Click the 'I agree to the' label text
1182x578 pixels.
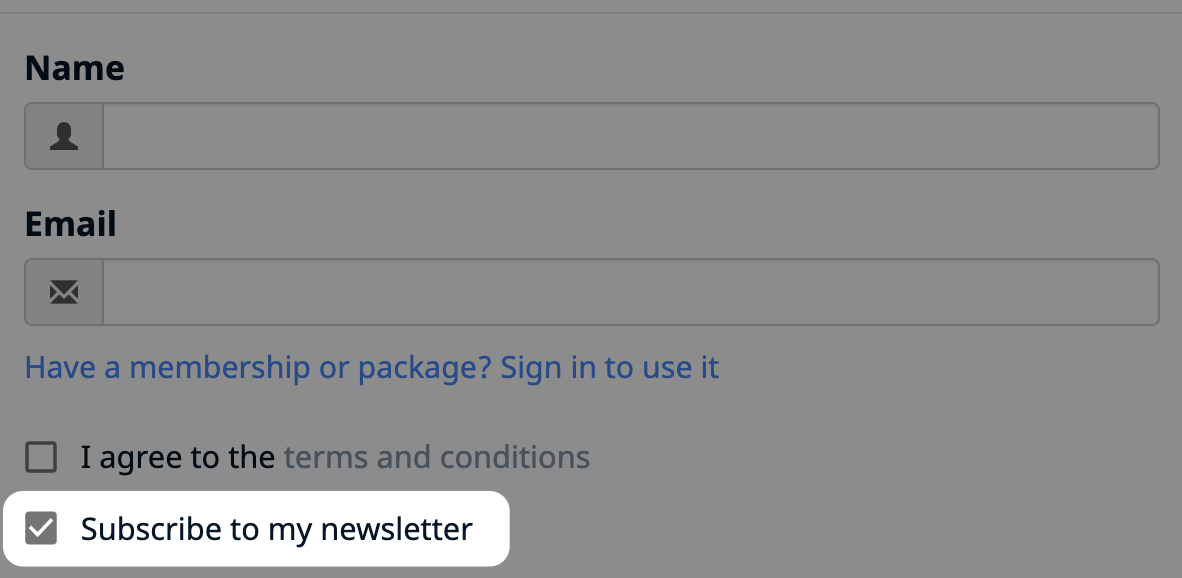178,457
